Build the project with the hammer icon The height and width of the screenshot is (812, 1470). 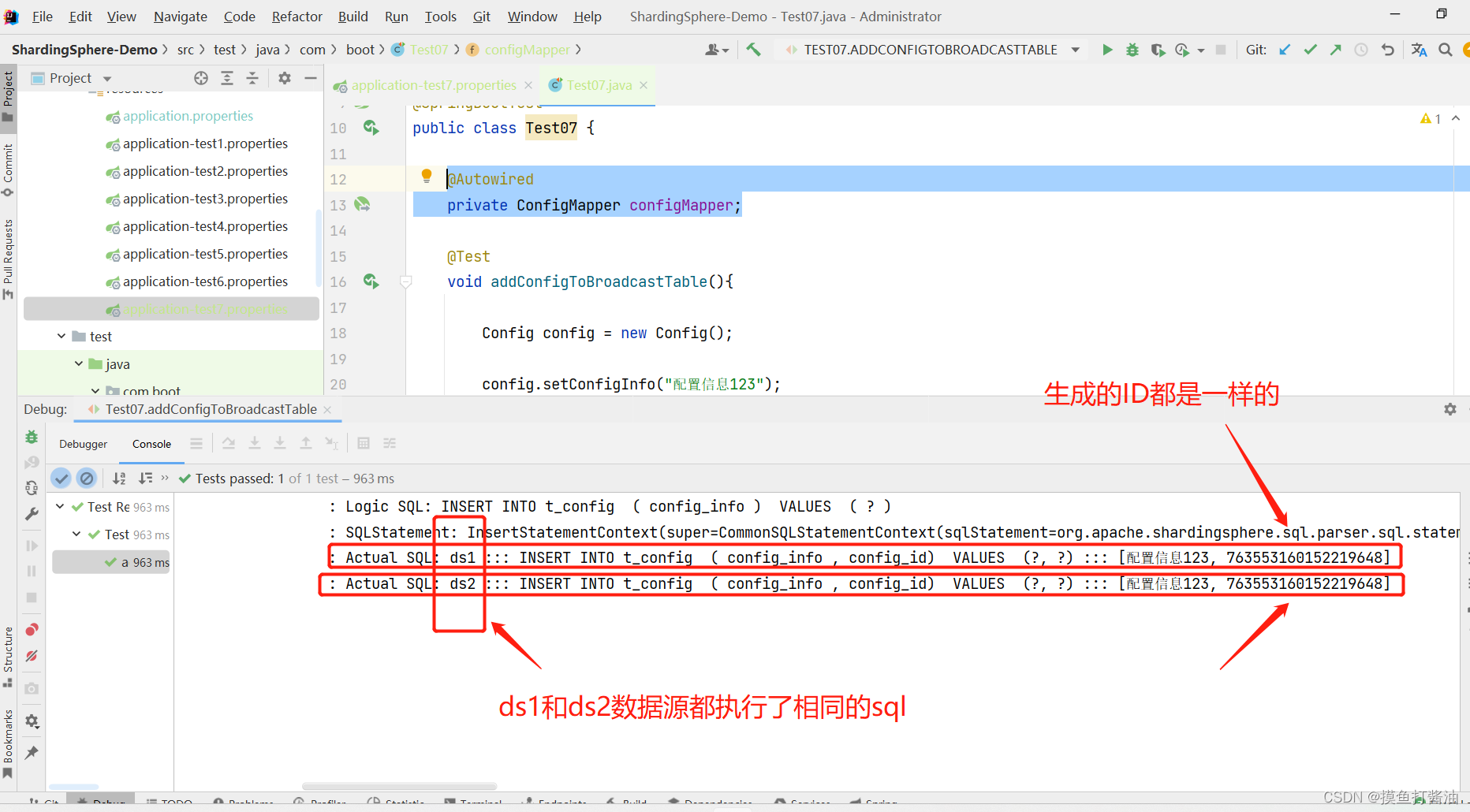point(754,50)
